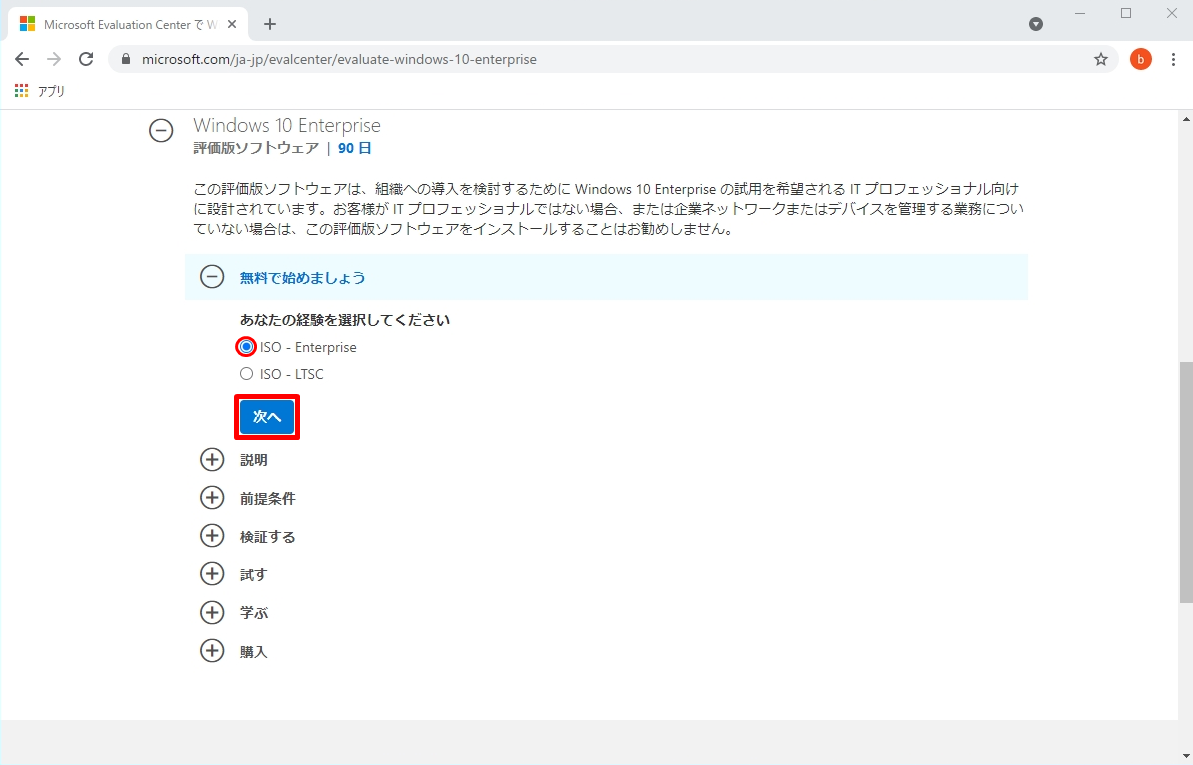This screenshot has width=1193, height=765.
Task: Expand the 検証する section
Action: point(212,536)
